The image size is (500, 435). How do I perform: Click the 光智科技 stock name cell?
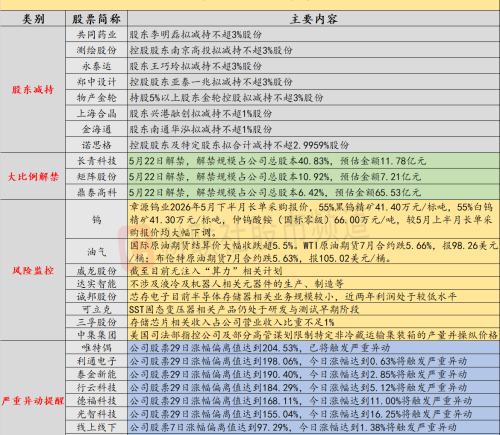tap(96, 414)
